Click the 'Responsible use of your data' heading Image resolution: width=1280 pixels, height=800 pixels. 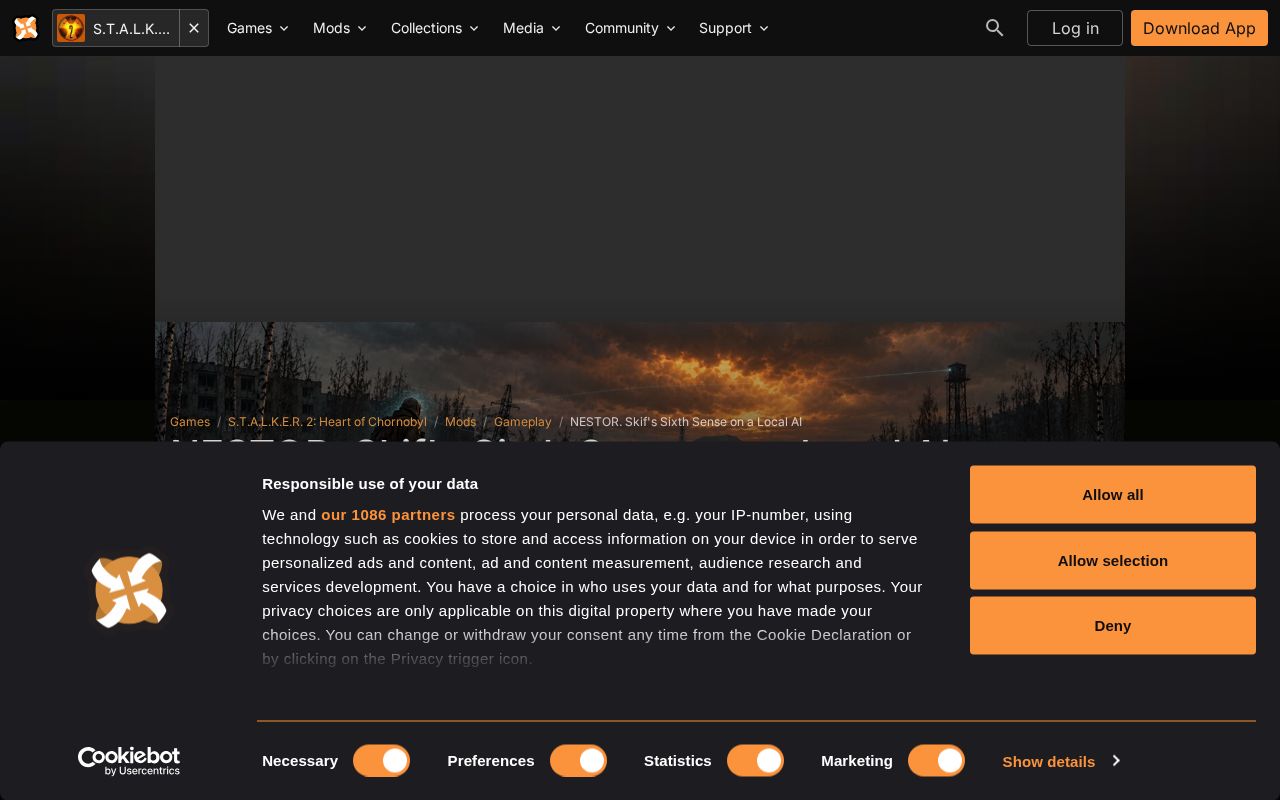pyautogui.click(x=370, y=484)
